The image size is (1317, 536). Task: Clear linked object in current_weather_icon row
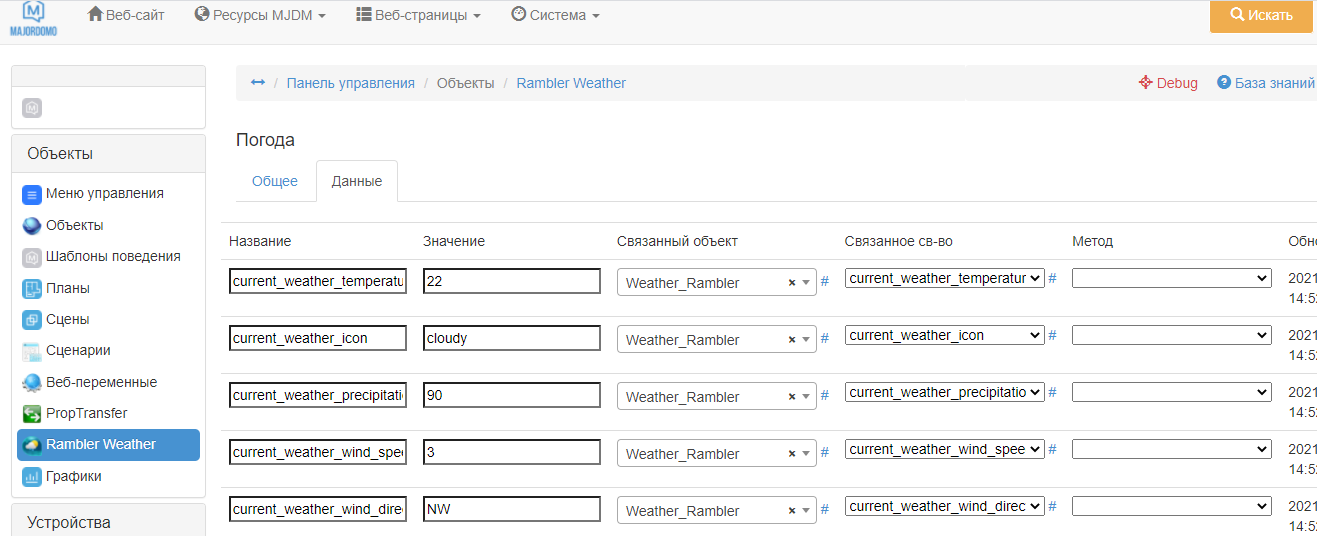[791, 340]
